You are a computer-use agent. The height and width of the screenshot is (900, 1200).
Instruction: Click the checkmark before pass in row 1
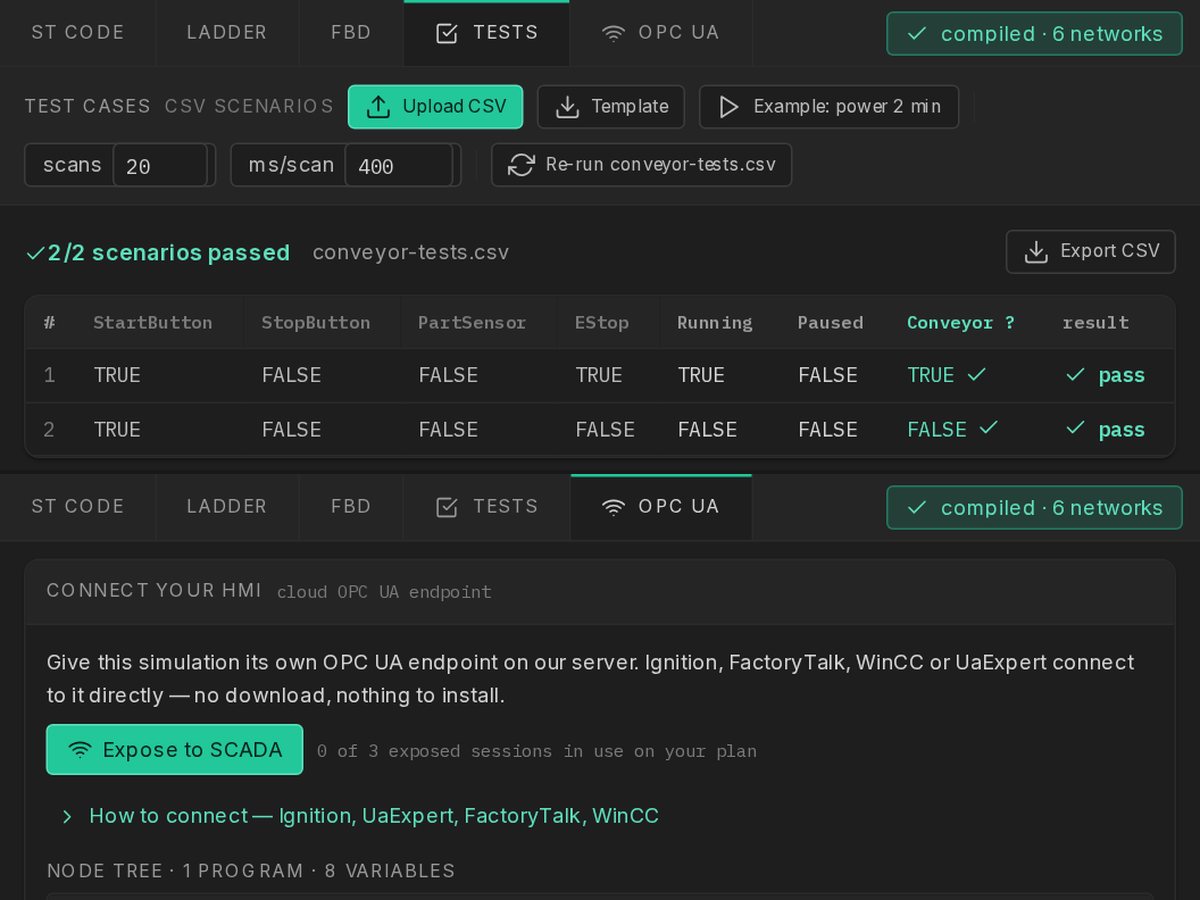[x=1076, y=374]
